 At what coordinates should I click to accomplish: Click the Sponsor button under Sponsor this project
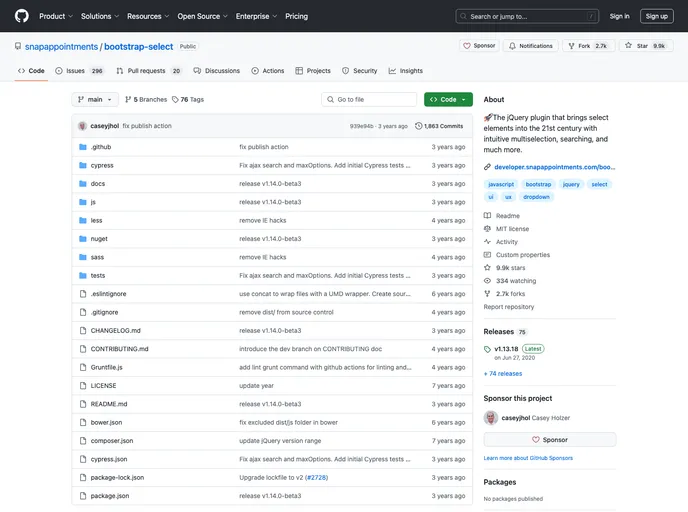coord(550,440)
